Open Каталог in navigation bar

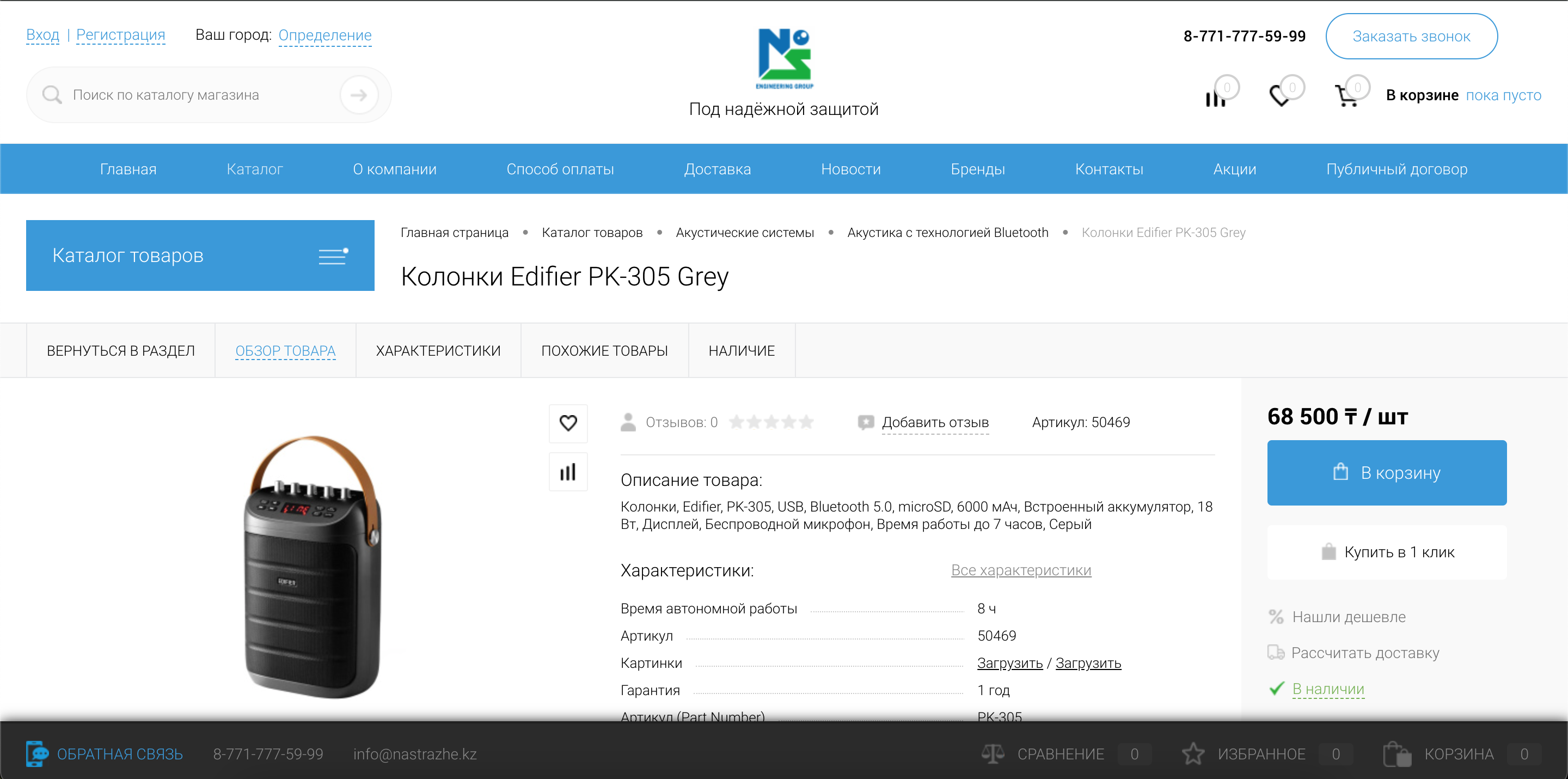[254, 169]
